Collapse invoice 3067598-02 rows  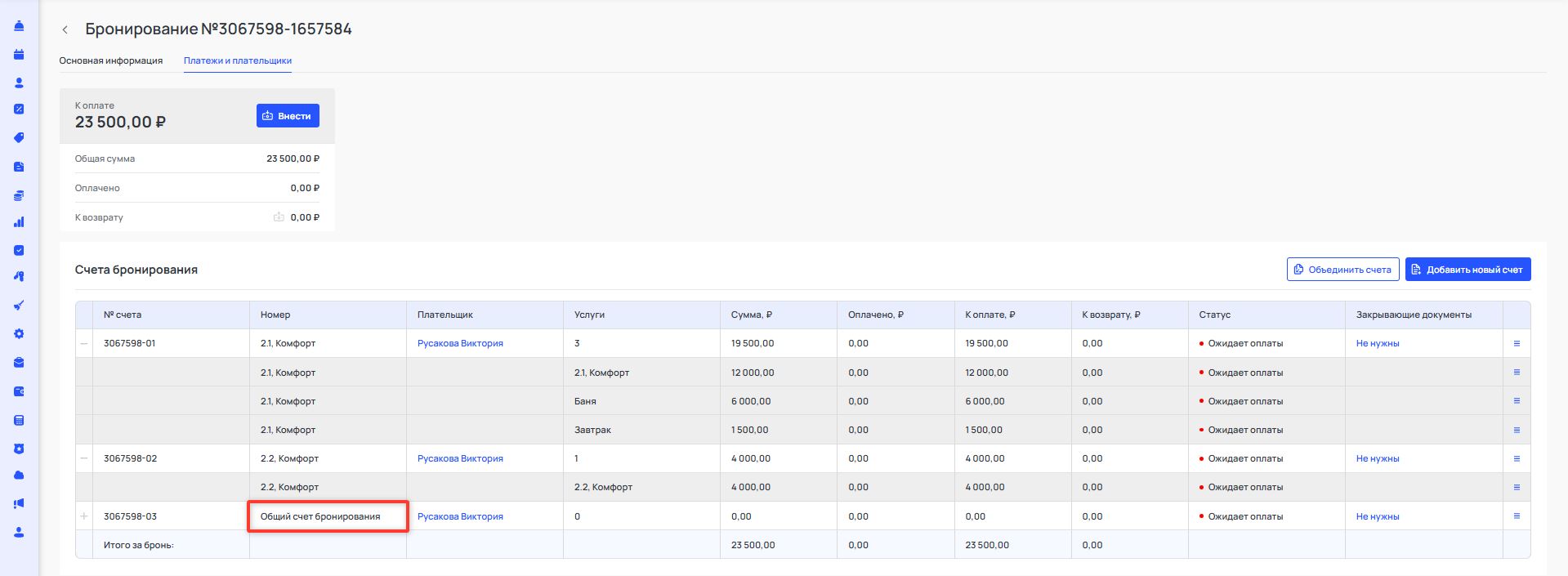coord(84,458)
